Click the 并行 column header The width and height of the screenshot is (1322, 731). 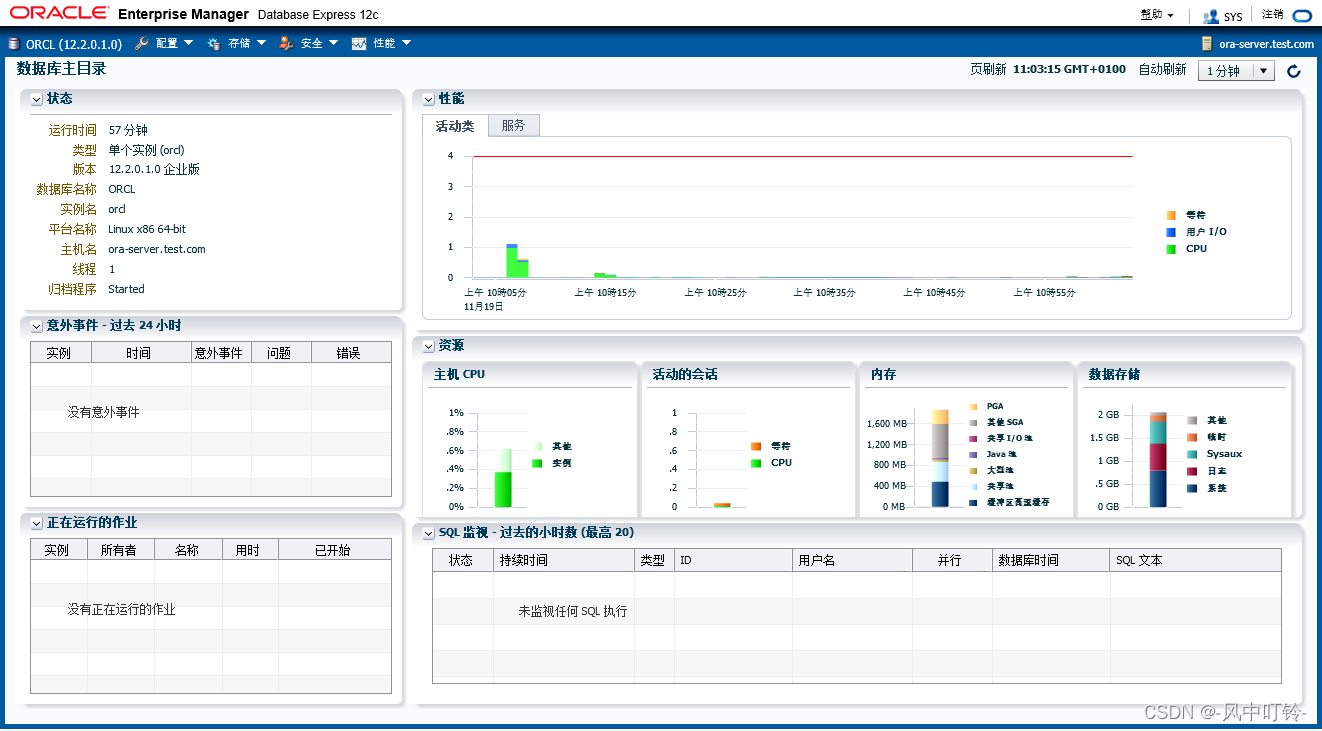[x=952, y=560]
